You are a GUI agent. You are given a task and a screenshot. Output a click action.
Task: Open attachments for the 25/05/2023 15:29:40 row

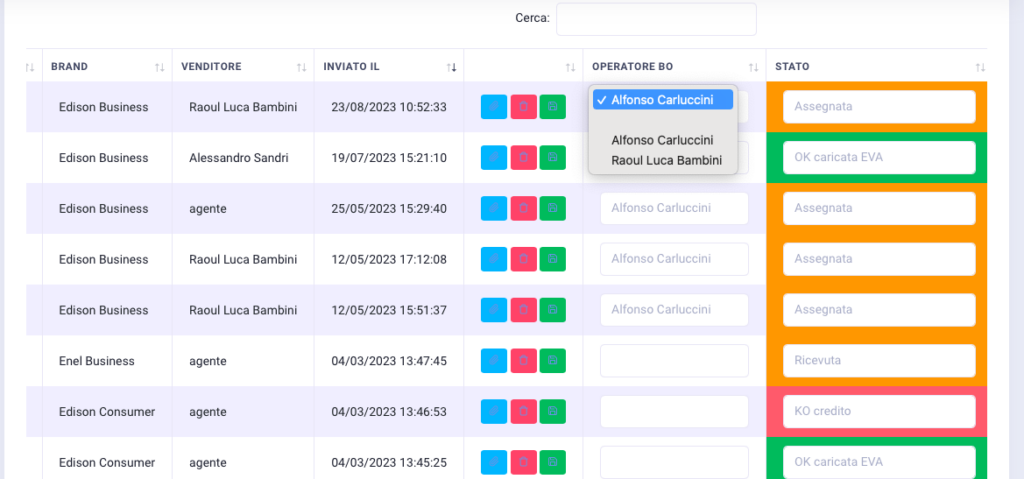point(494,208)
